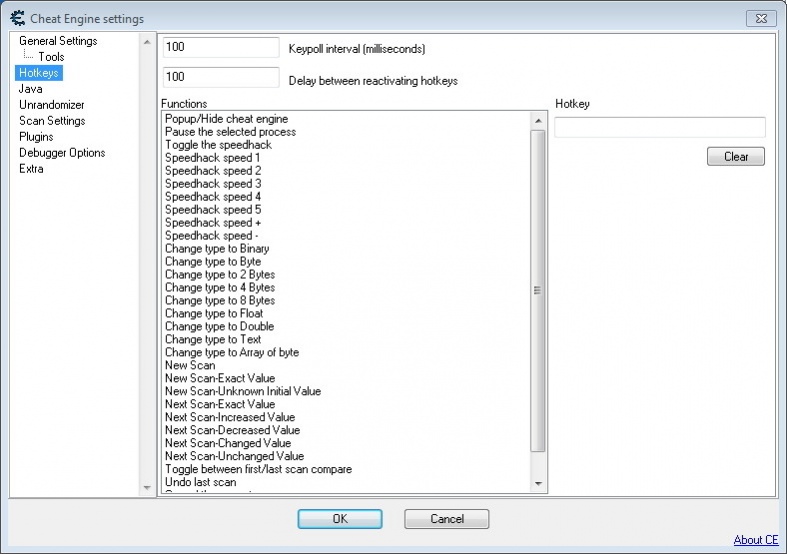Go to Unrandomizer settings
Screen dimensions: 787x554
[52, 105]
